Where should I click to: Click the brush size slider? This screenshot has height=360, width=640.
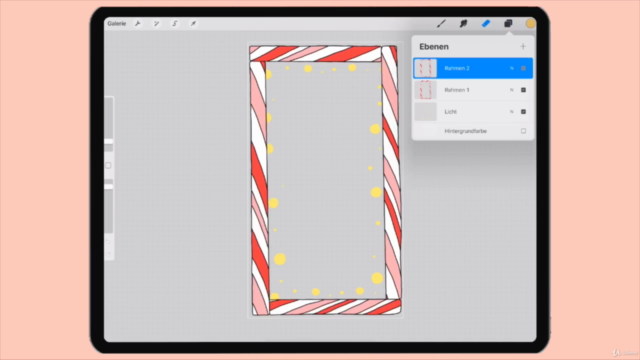coord(109,124)
